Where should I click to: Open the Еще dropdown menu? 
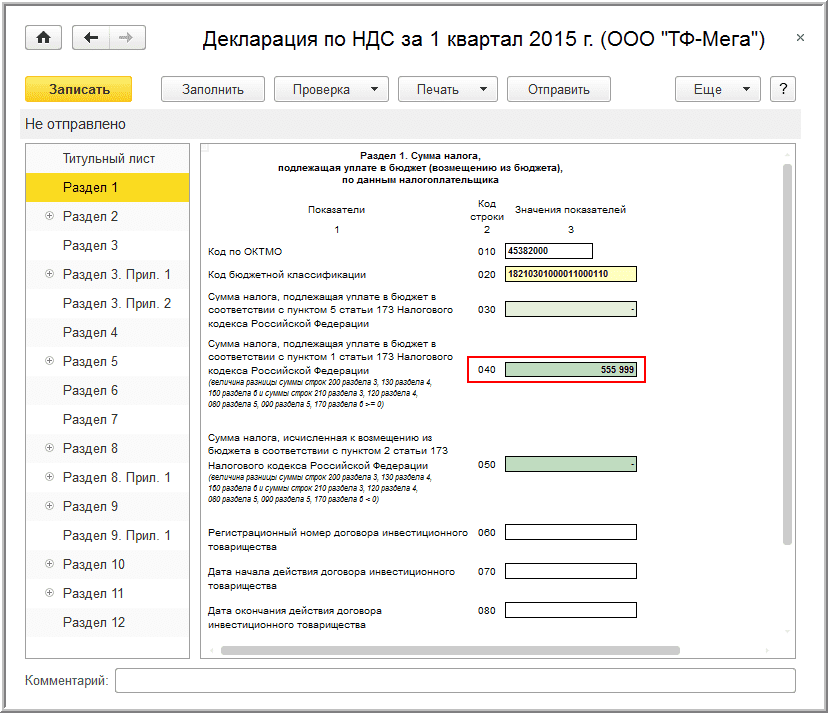(718, 89)
